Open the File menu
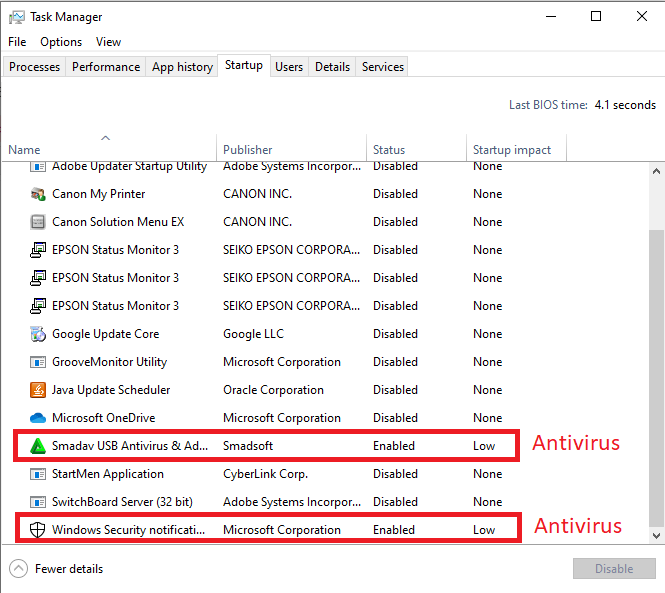The width and height of the screenshot is (665, 593). [x=17, y=42]
